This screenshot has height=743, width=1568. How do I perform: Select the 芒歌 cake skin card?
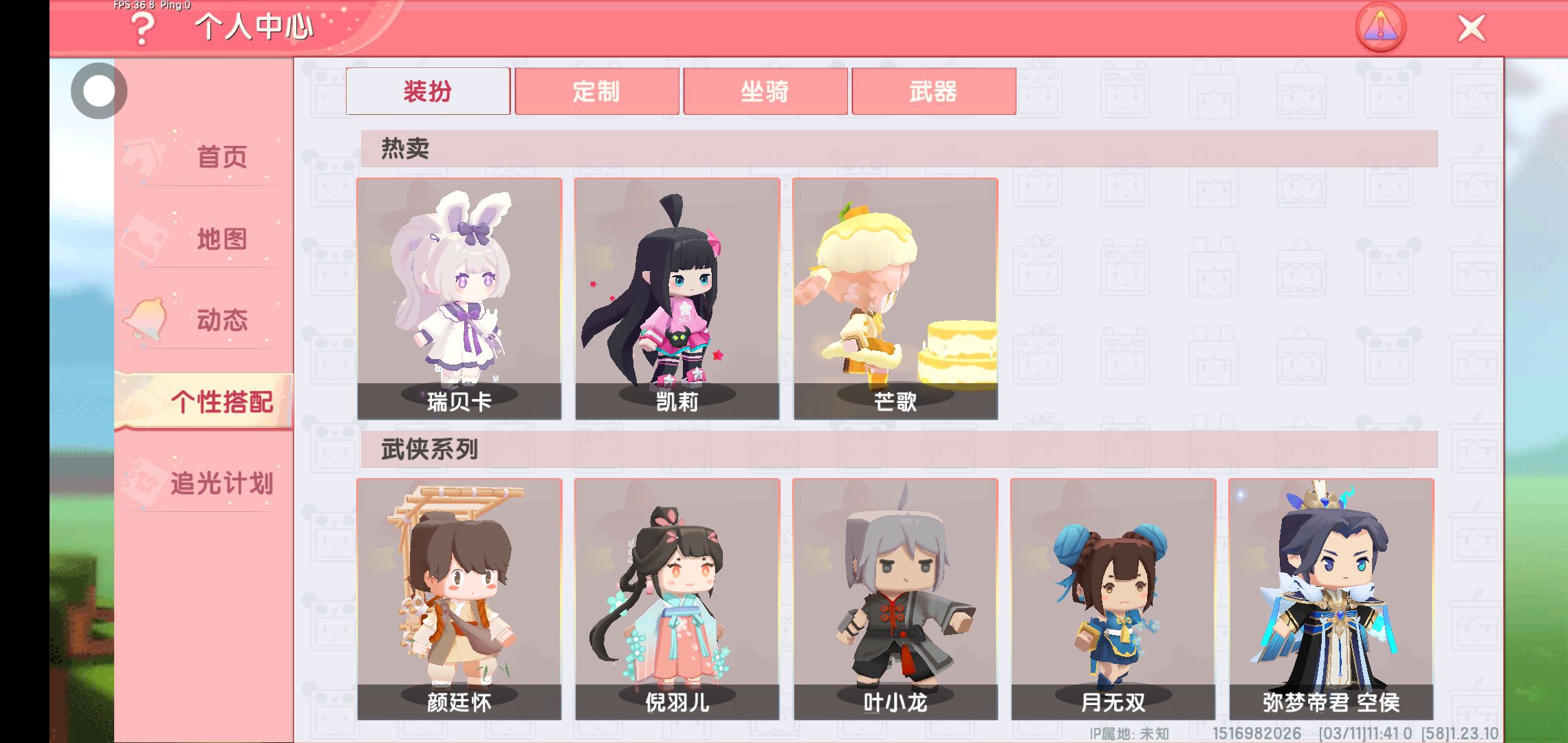pos(895,299)
